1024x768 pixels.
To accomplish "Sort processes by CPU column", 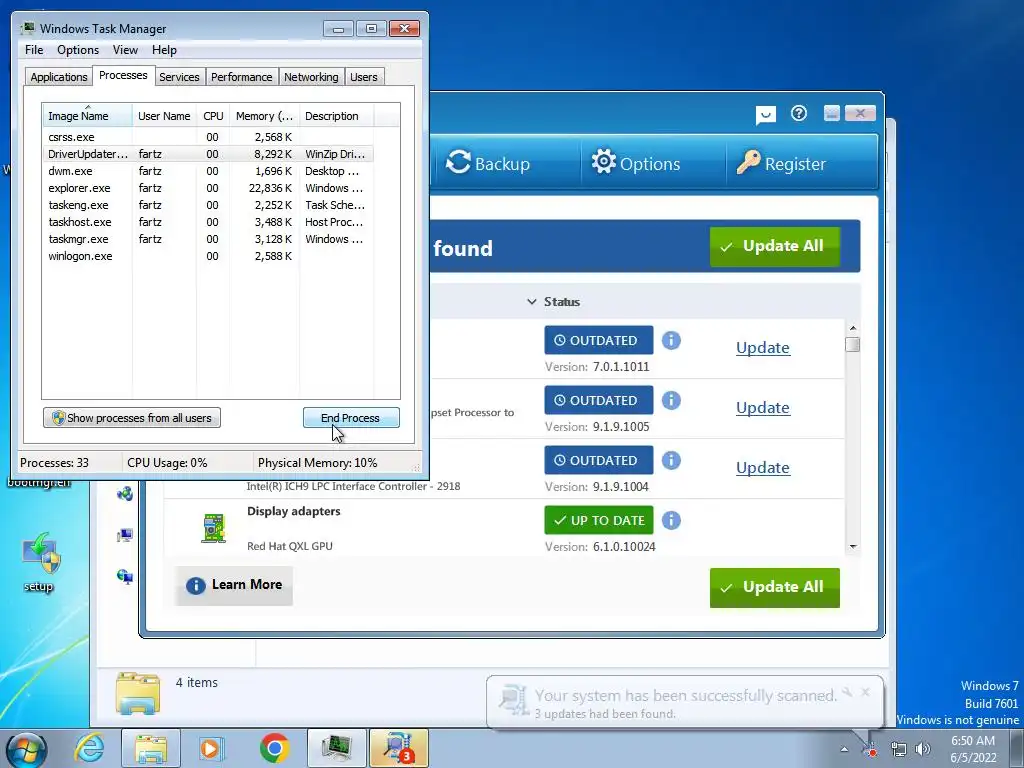I will tap(213, 116).
